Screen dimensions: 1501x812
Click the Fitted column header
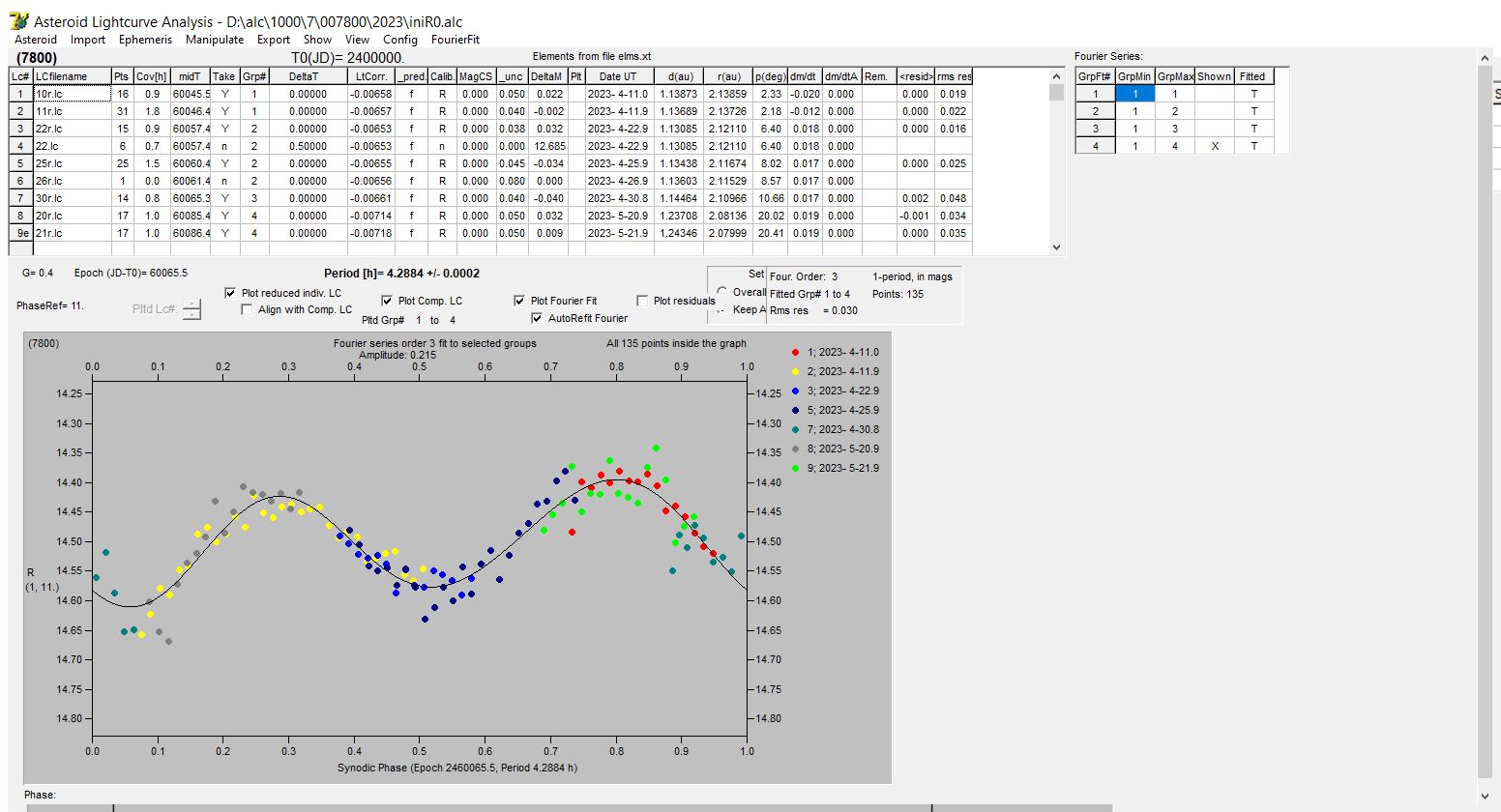coord(1252,76)
